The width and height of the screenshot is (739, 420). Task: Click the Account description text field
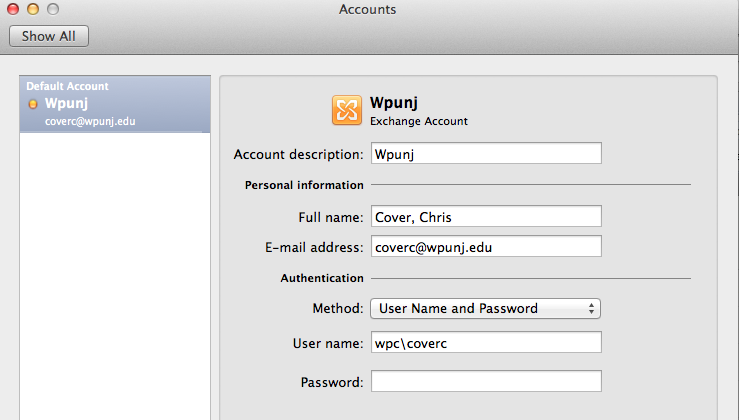(x=486, y=154)
